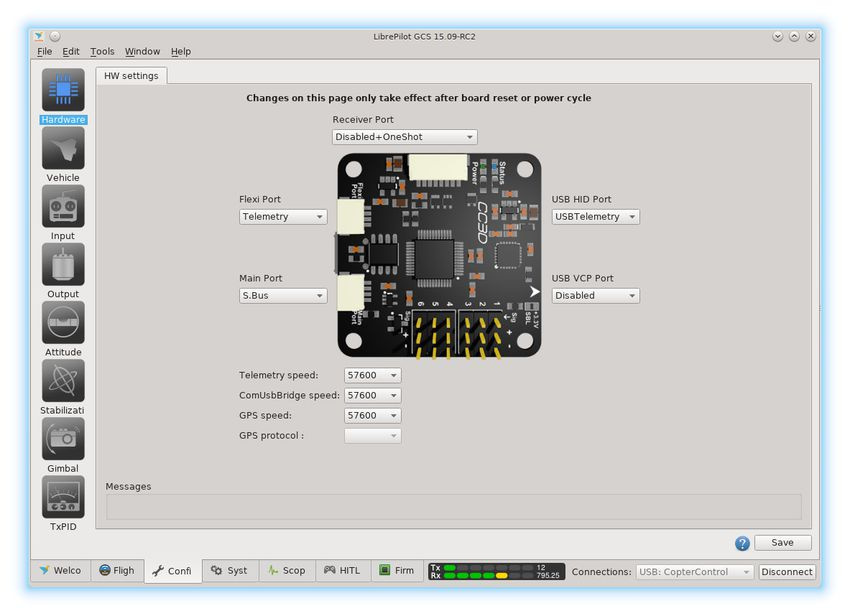Open the Edit menu
Viewport: 850px width, 616px height.
(70, 52)
